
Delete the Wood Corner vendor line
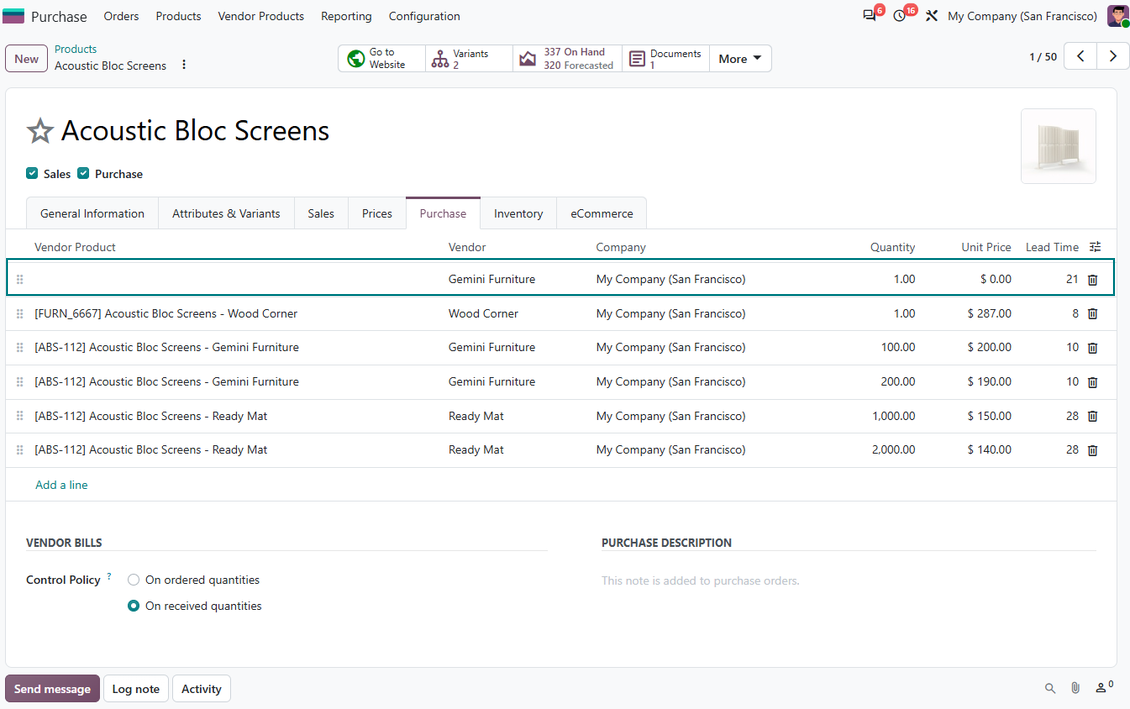pos(1092,314)
